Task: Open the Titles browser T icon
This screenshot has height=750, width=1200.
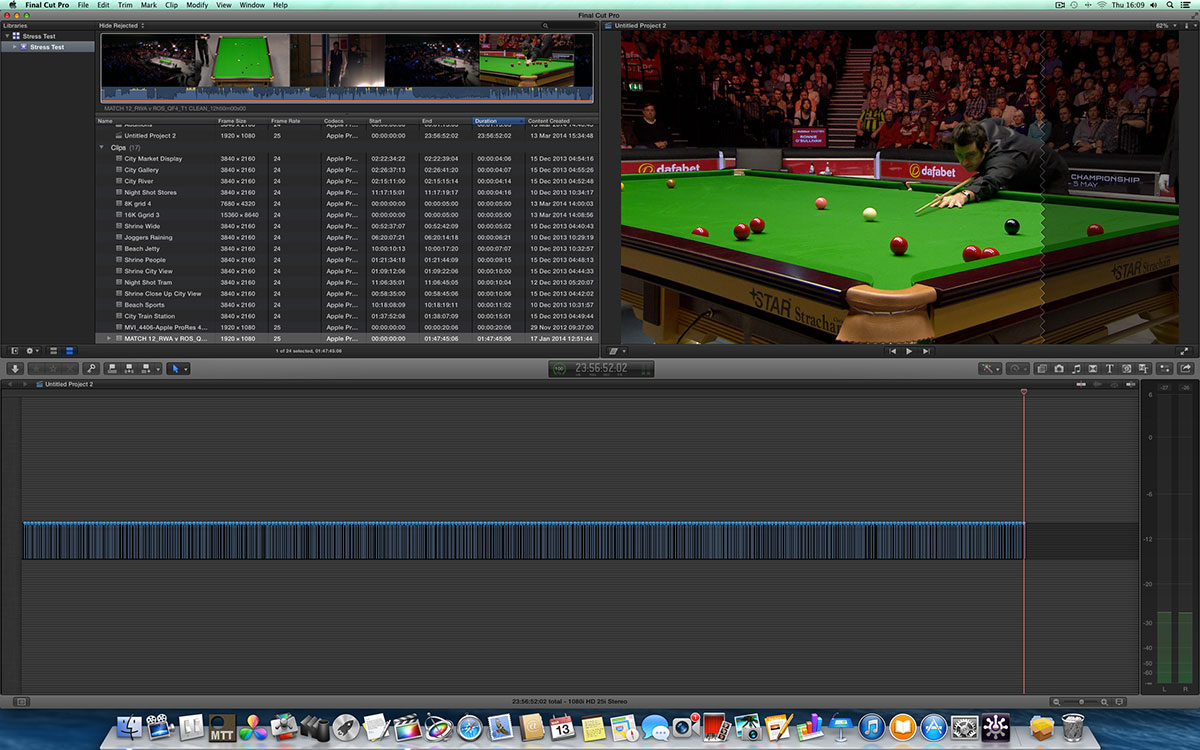Action: (1110, 369)
